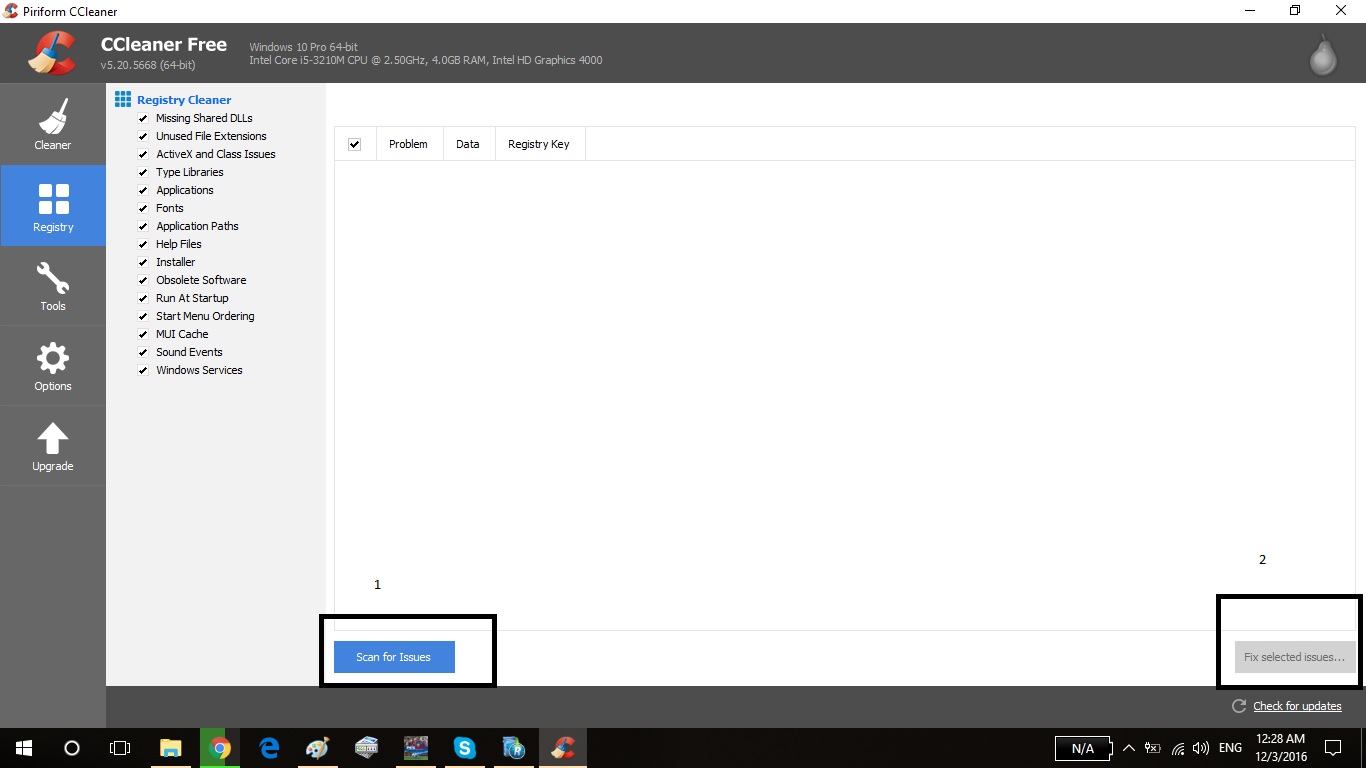
Task: Open the Action Center notifications icon
Action: (x=1332, y=748)
